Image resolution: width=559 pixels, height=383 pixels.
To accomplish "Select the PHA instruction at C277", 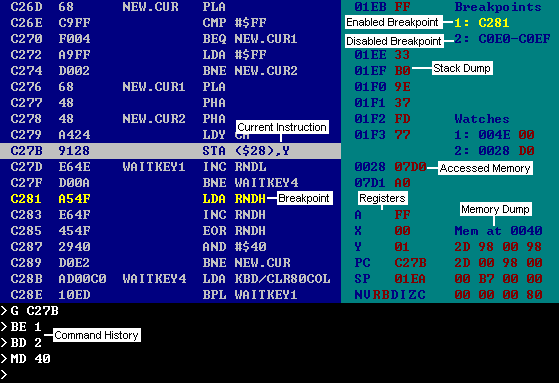I will click(214, 103).
